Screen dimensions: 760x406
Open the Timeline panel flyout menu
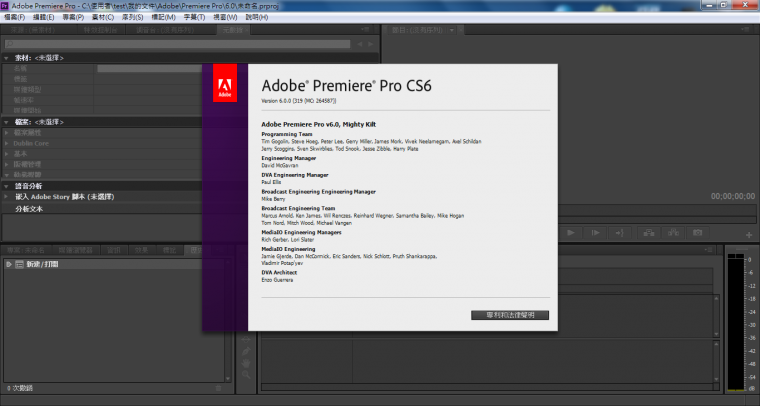(709, 250)
